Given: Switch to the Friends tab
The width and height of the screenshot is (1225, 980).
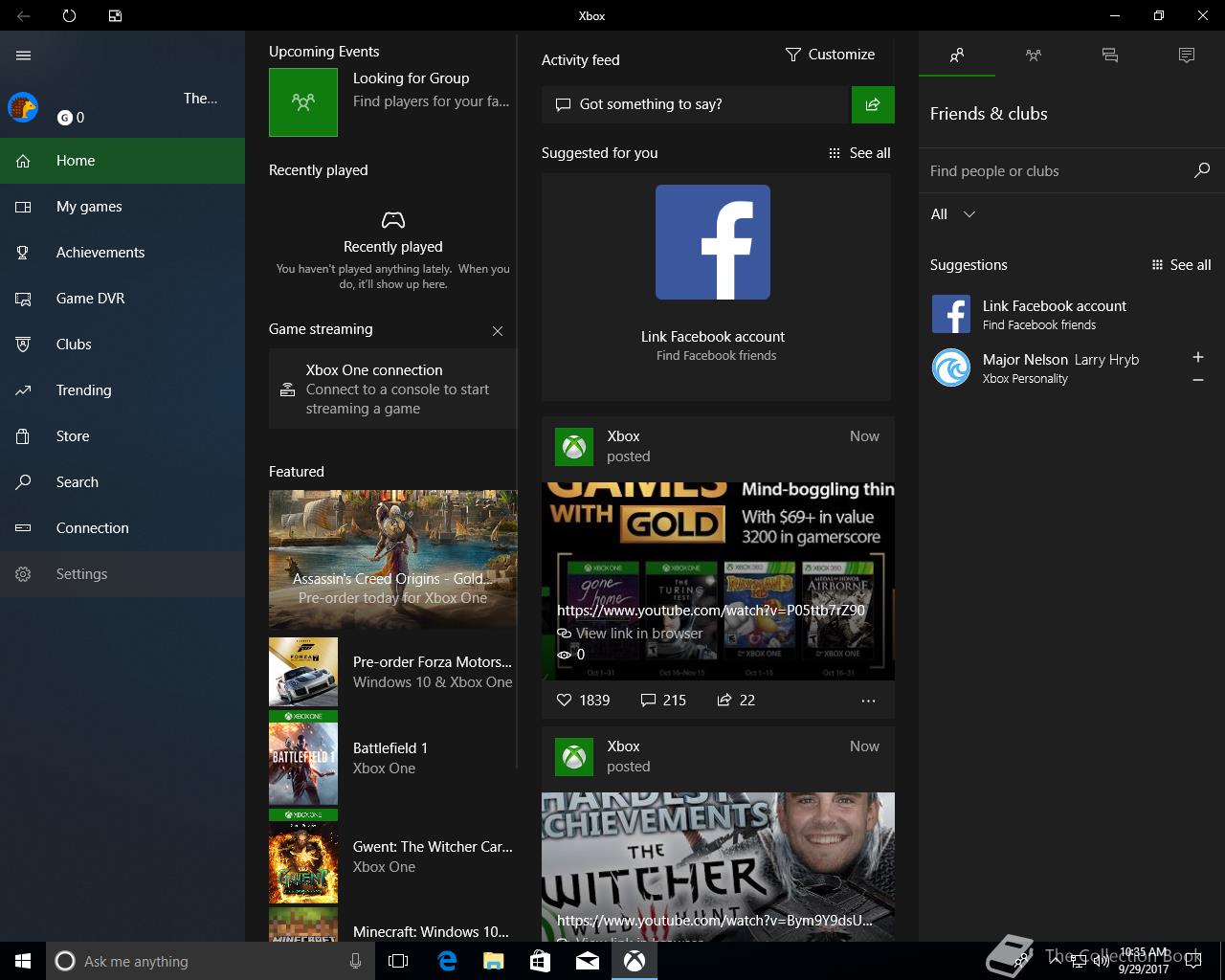Looking at the screenshot, I should 957,56.
